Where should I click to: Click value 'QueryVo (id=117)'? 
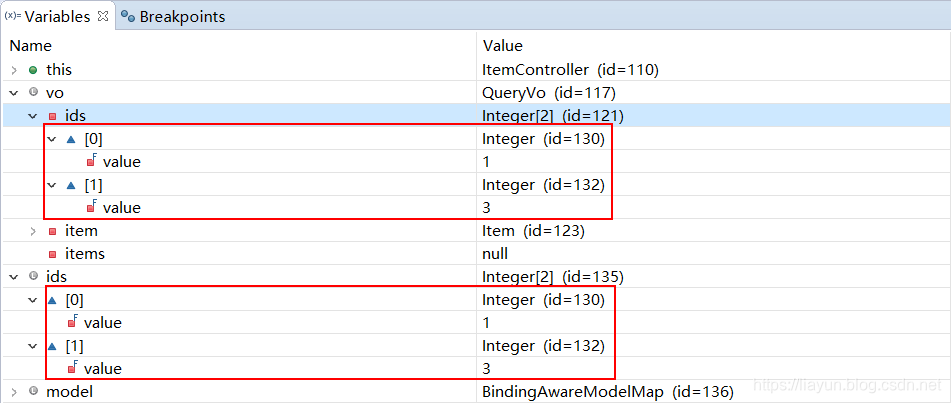[549, 93]
